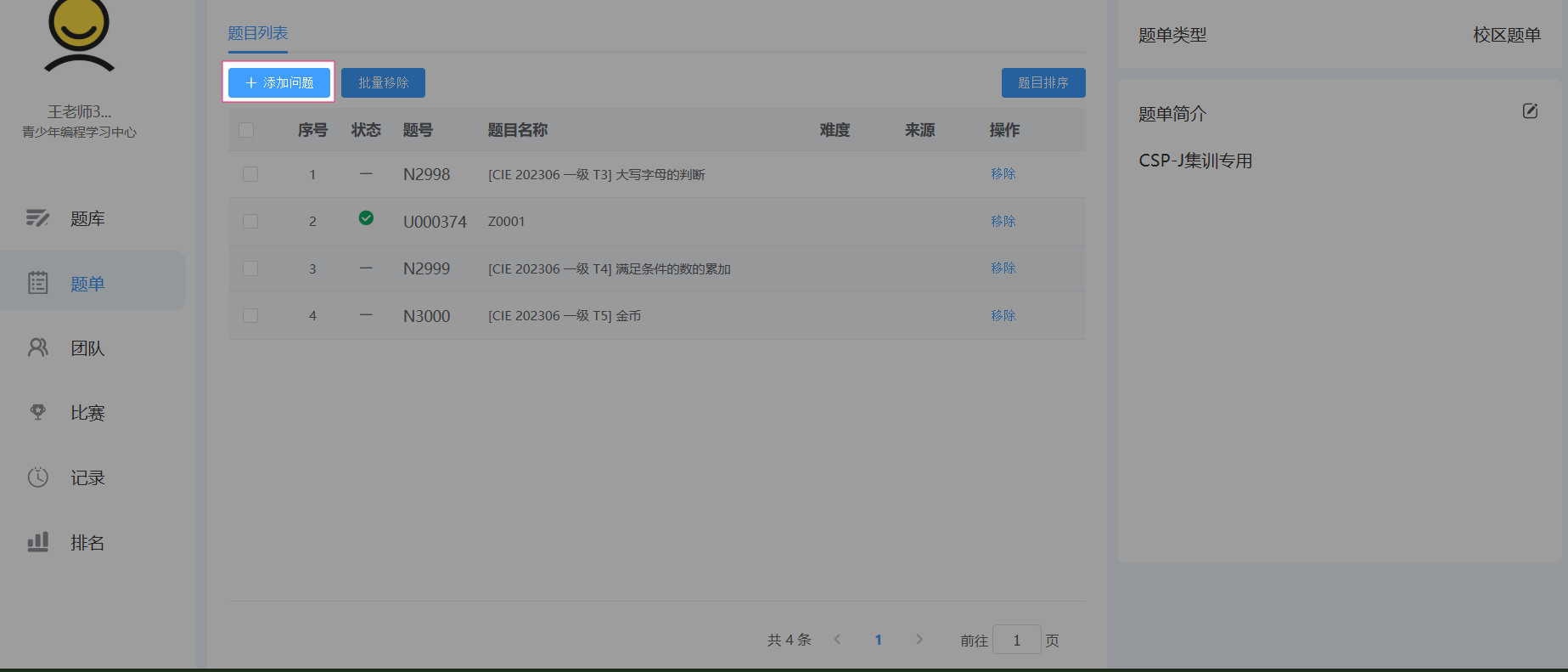1568x672 pixels.
Task: Click problem number N2999
Action: pos(427,268)
